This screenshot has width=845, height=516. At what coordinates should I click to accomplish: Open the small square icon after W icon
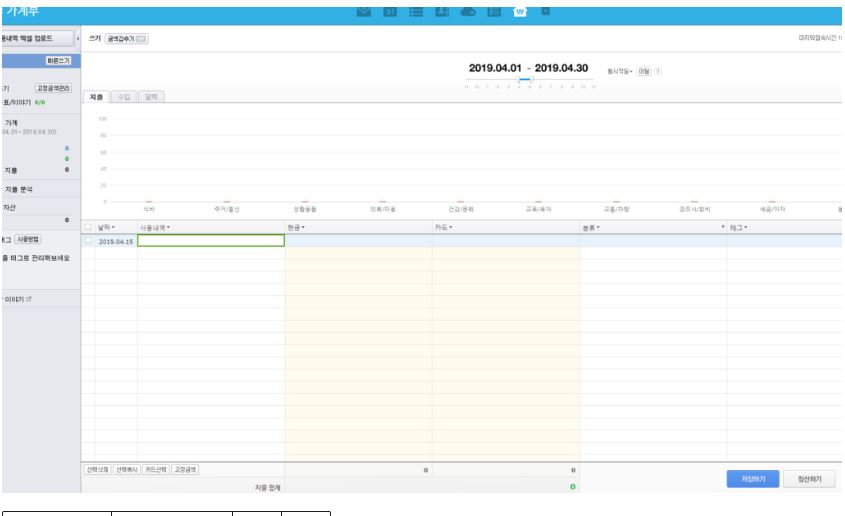pyautogui.click(x=545, y=11)
